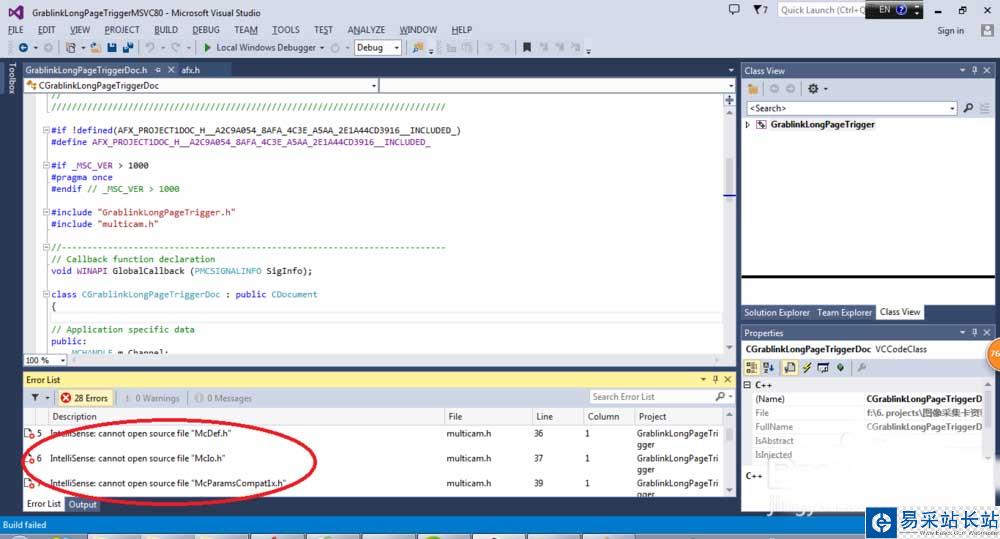Toggle the 0 Messages filter
The width and height of the screenshot is (1000, 539).
click(x=220, y=397)
